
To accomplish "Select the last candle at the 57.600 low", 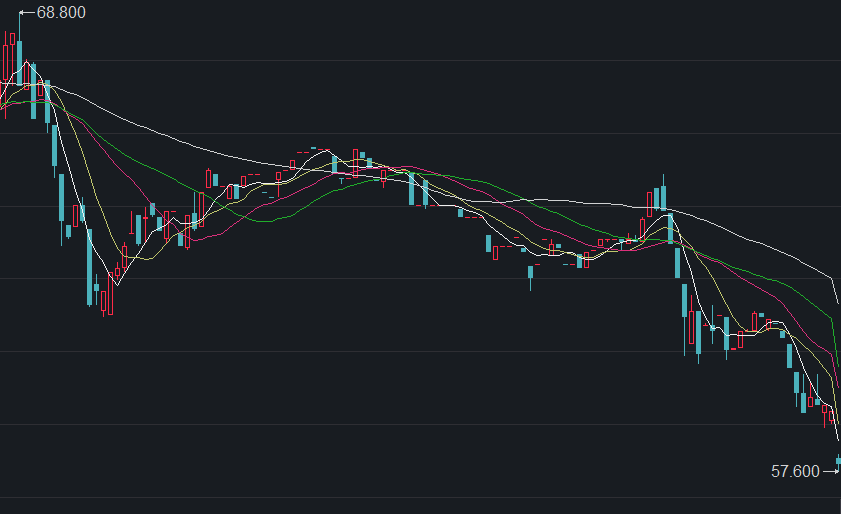I will (x=838, y=460).
